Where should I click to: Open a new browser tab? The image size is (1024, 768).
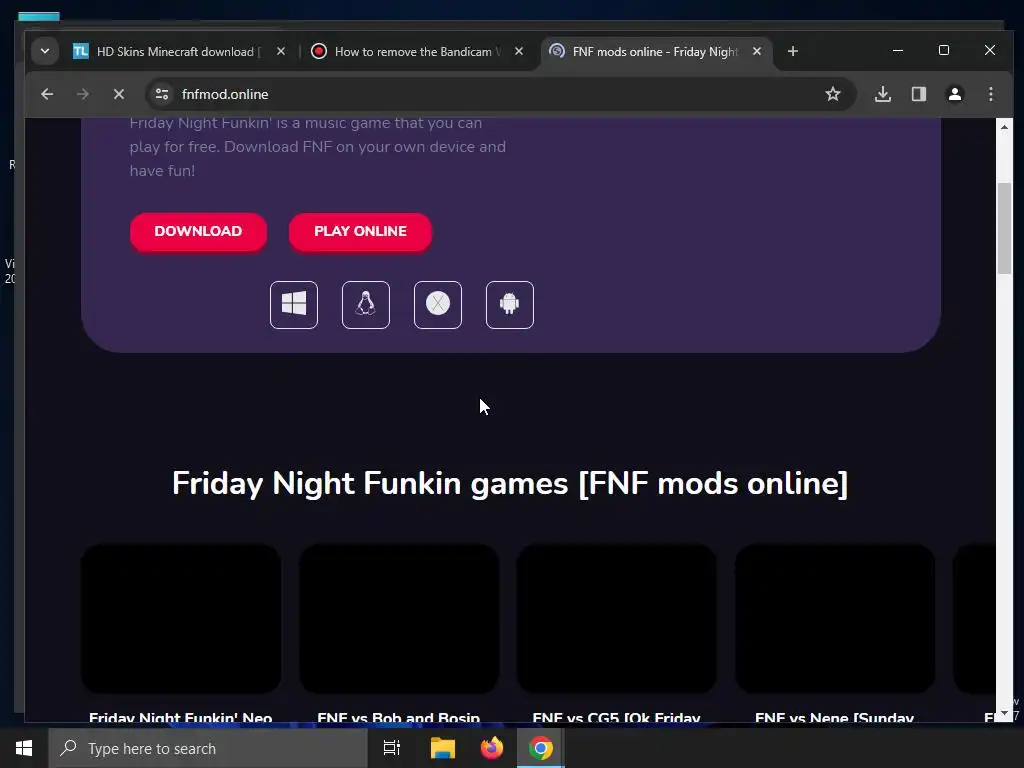coord(793,51)
